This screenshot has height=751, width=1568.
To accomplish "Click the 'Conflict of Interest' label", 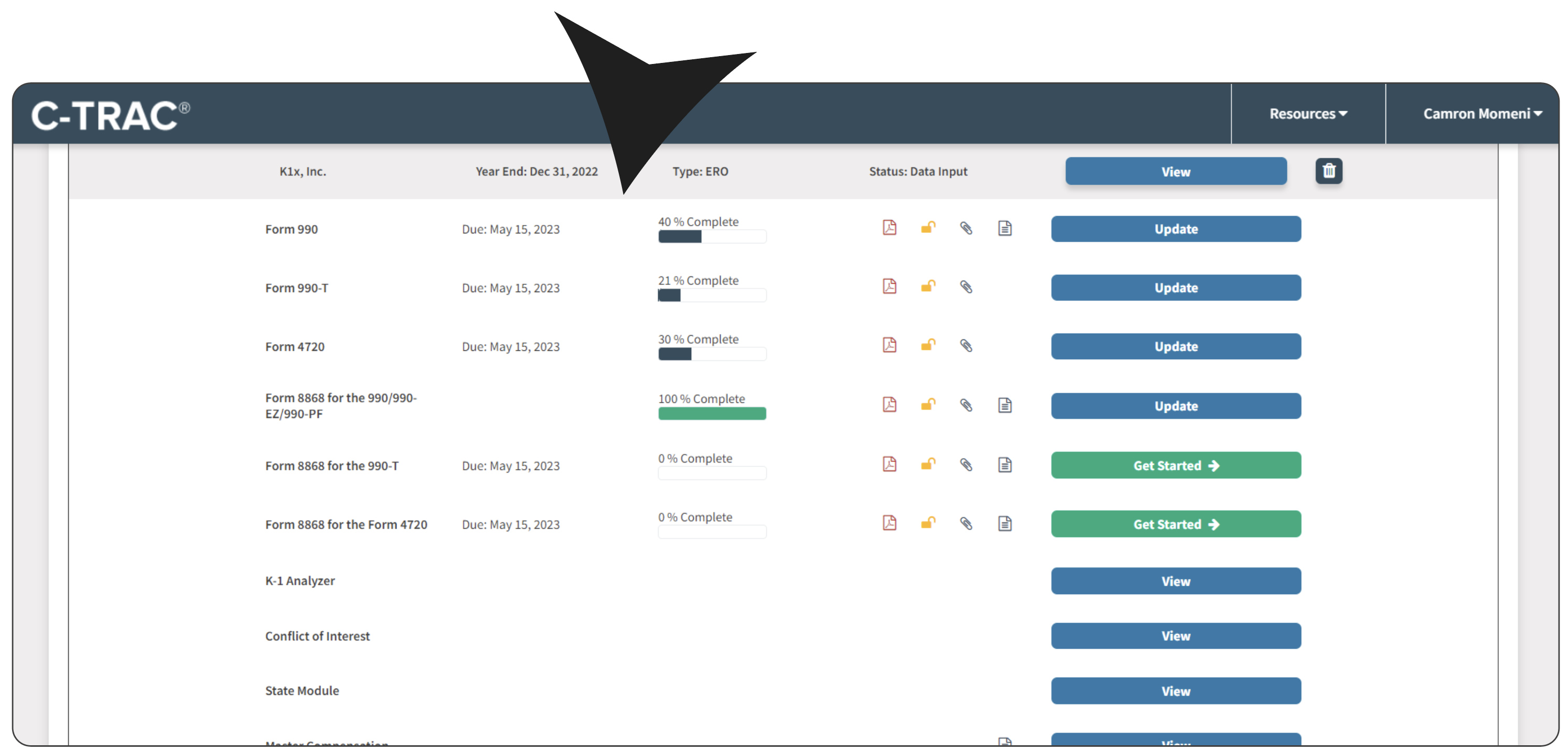I will (318, 636).
